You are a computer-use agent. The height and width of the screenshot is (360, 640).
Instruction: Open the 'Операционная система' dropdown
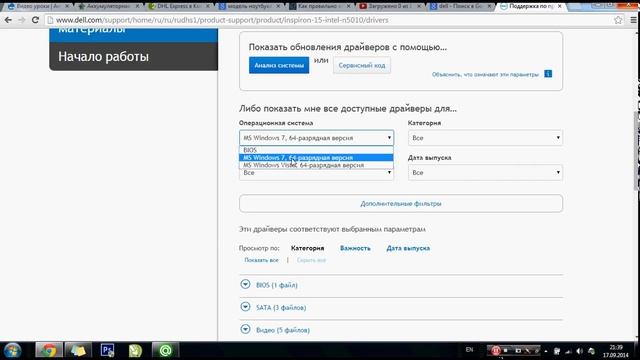(x=316, y=138)
